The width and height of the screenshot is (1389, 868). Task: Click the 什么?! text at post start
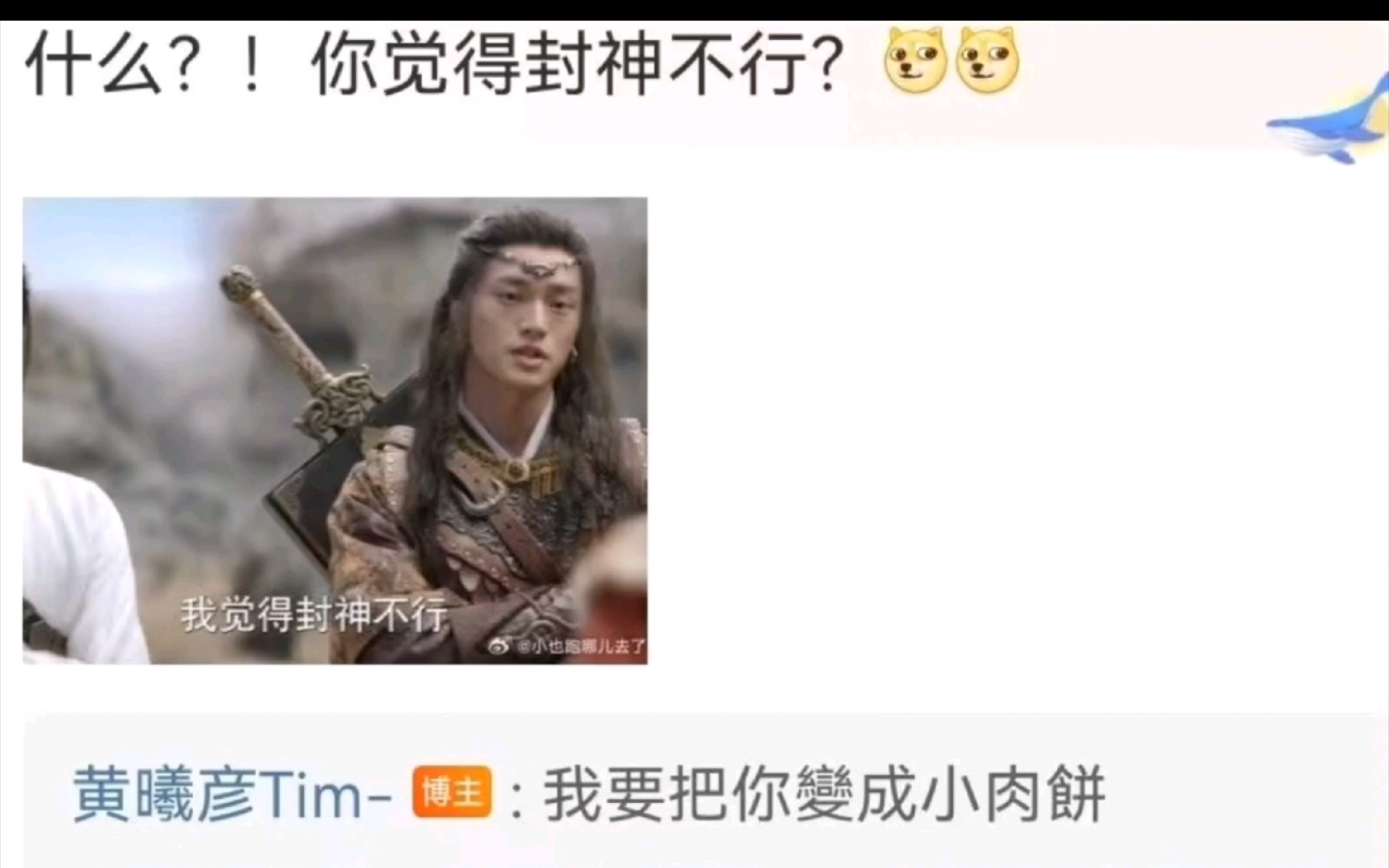click(145, 63)
